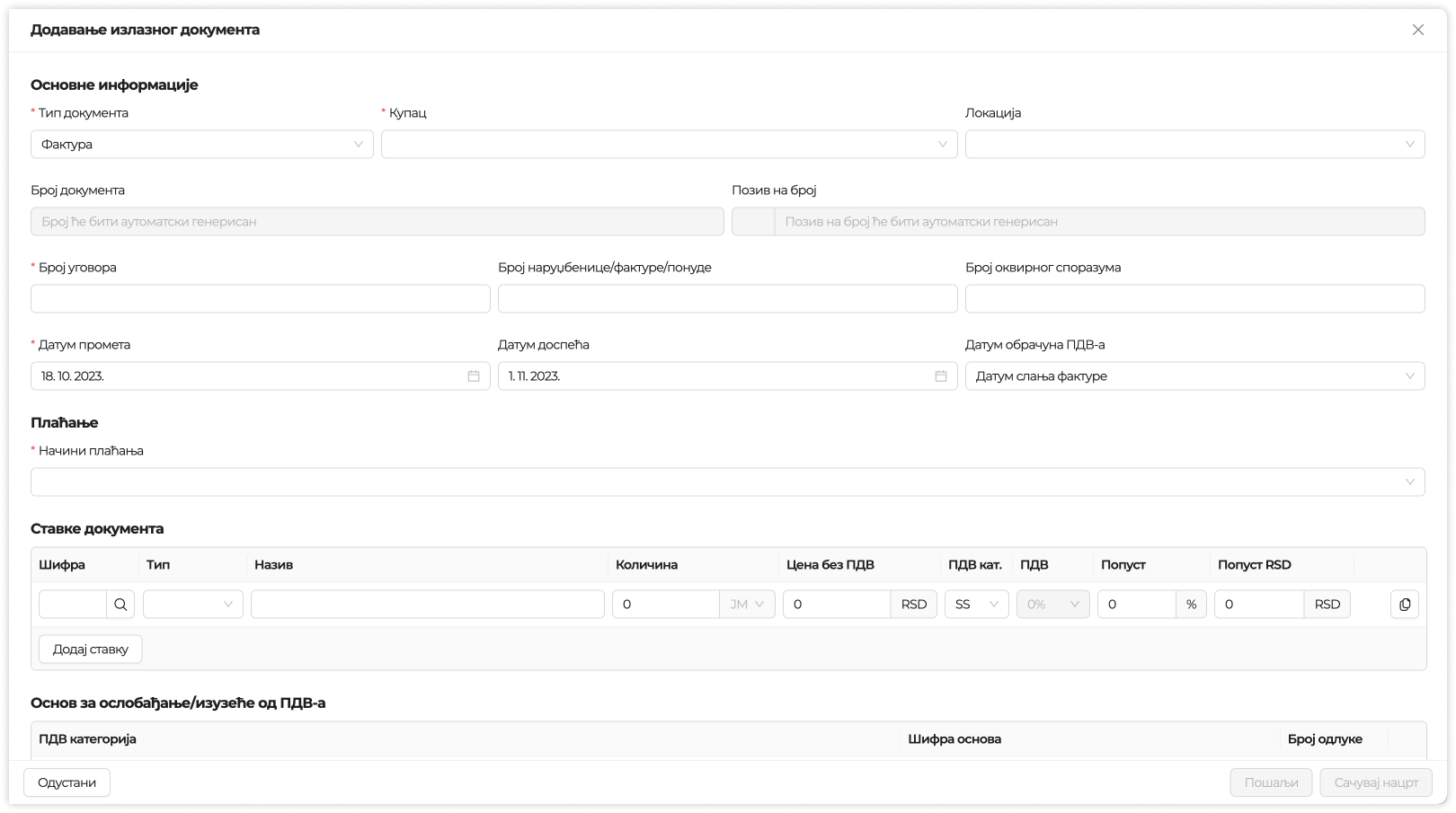Click the Количина column header
The width and height of the screenshot is (1456, 813).
tap(646, 565)
